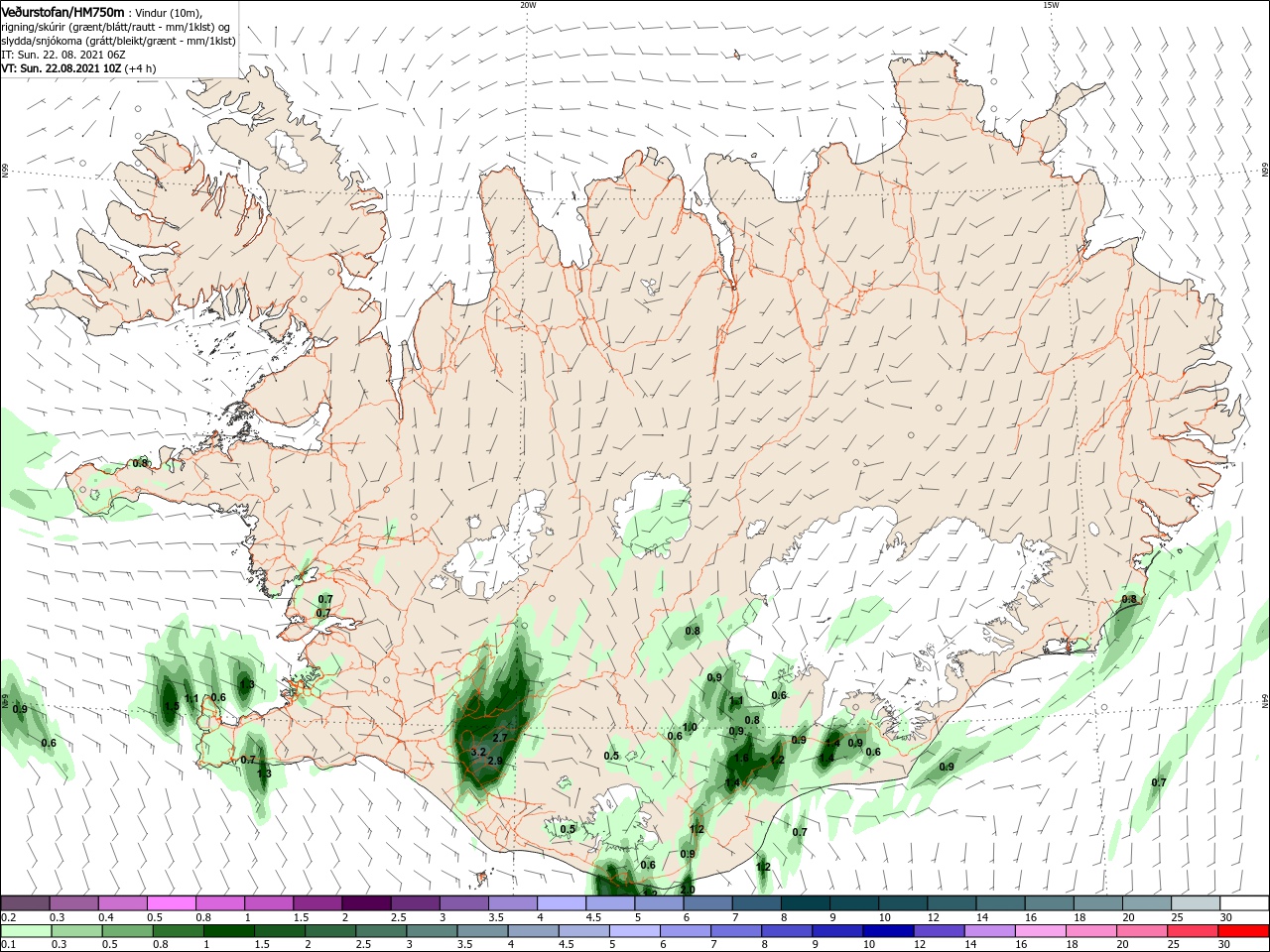Pick the pale grey snow swatch between 25 and 30
This screenshot has height=952, width=1270.
[x=1196, y=903]
